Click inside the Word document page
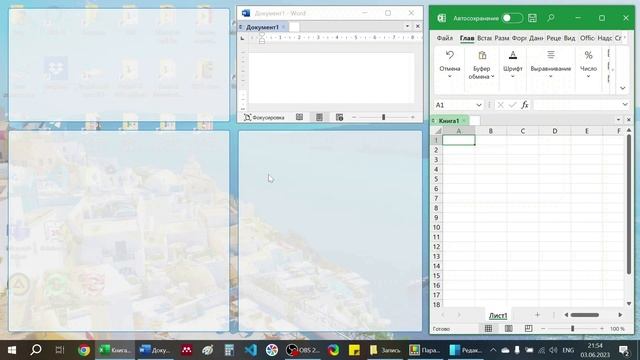Viewport: 640px width, 360px height. (331, 78)
